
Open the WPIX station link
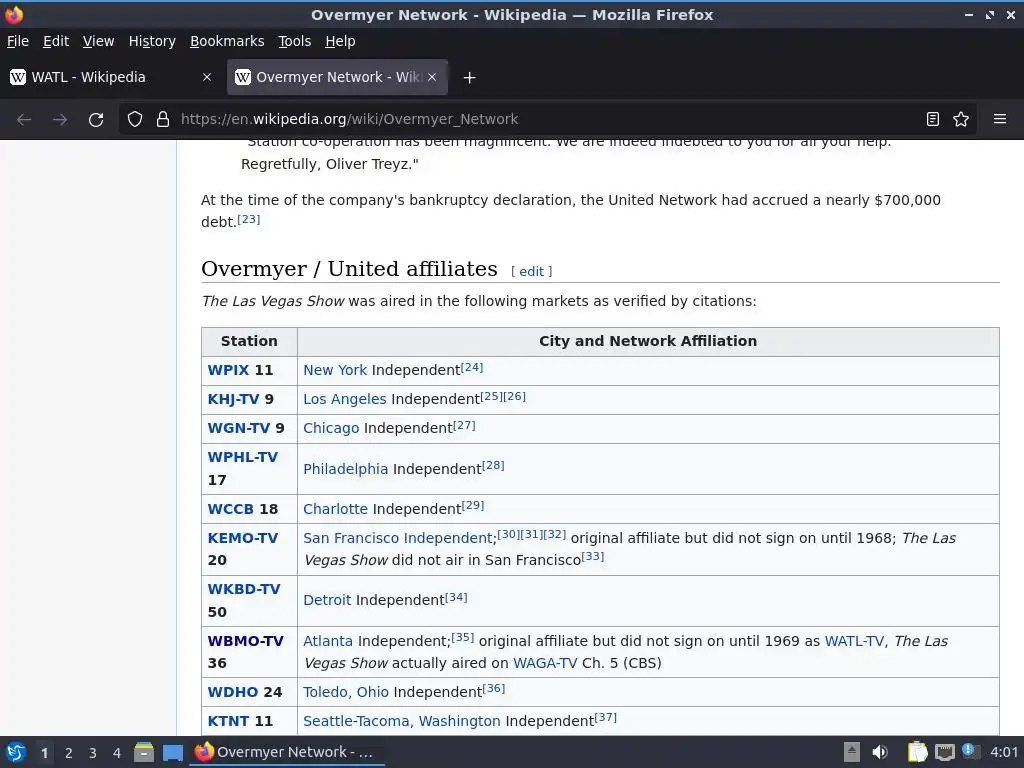click(x=228, y=370)
